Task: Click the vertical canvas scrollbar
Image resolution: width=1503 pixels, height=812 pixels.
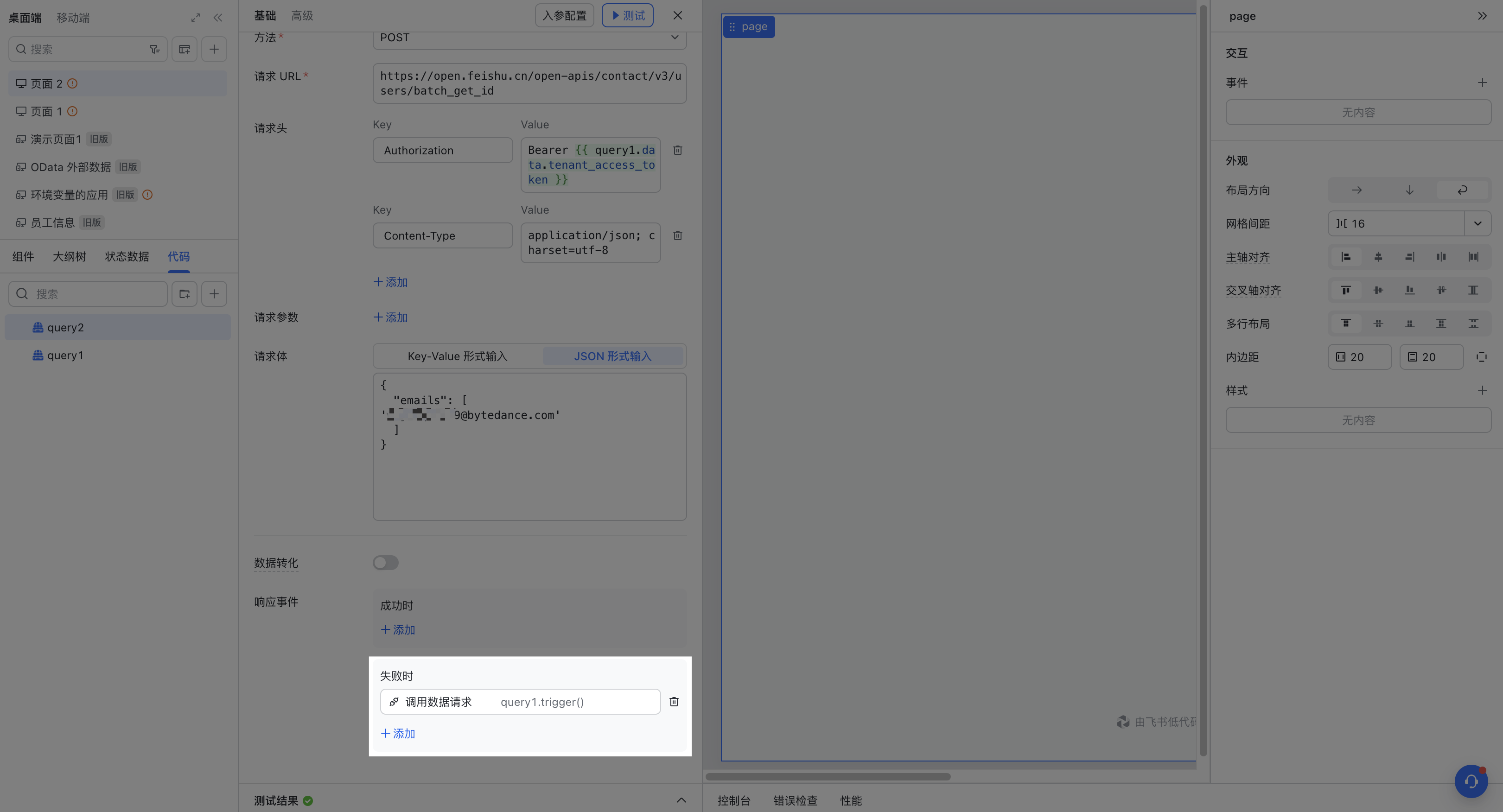Action: (1203, 382)
